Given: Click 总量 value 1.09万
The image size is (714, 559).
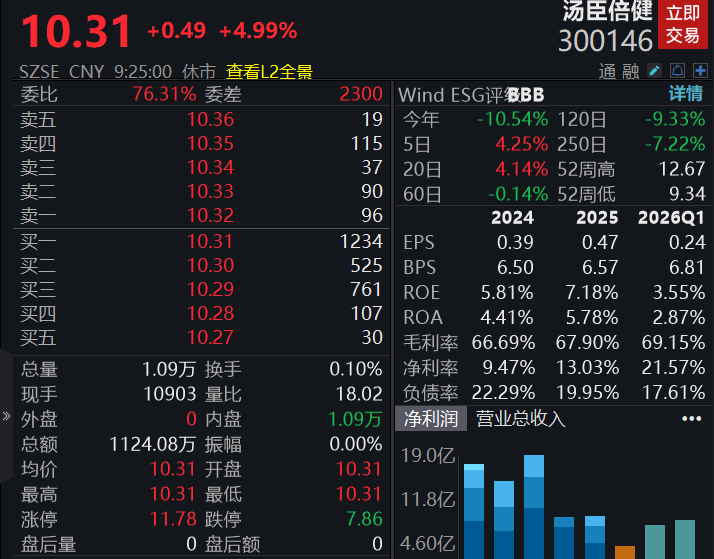Looking at the screenshot, I should pyautogui.click(x=169, y=369).
